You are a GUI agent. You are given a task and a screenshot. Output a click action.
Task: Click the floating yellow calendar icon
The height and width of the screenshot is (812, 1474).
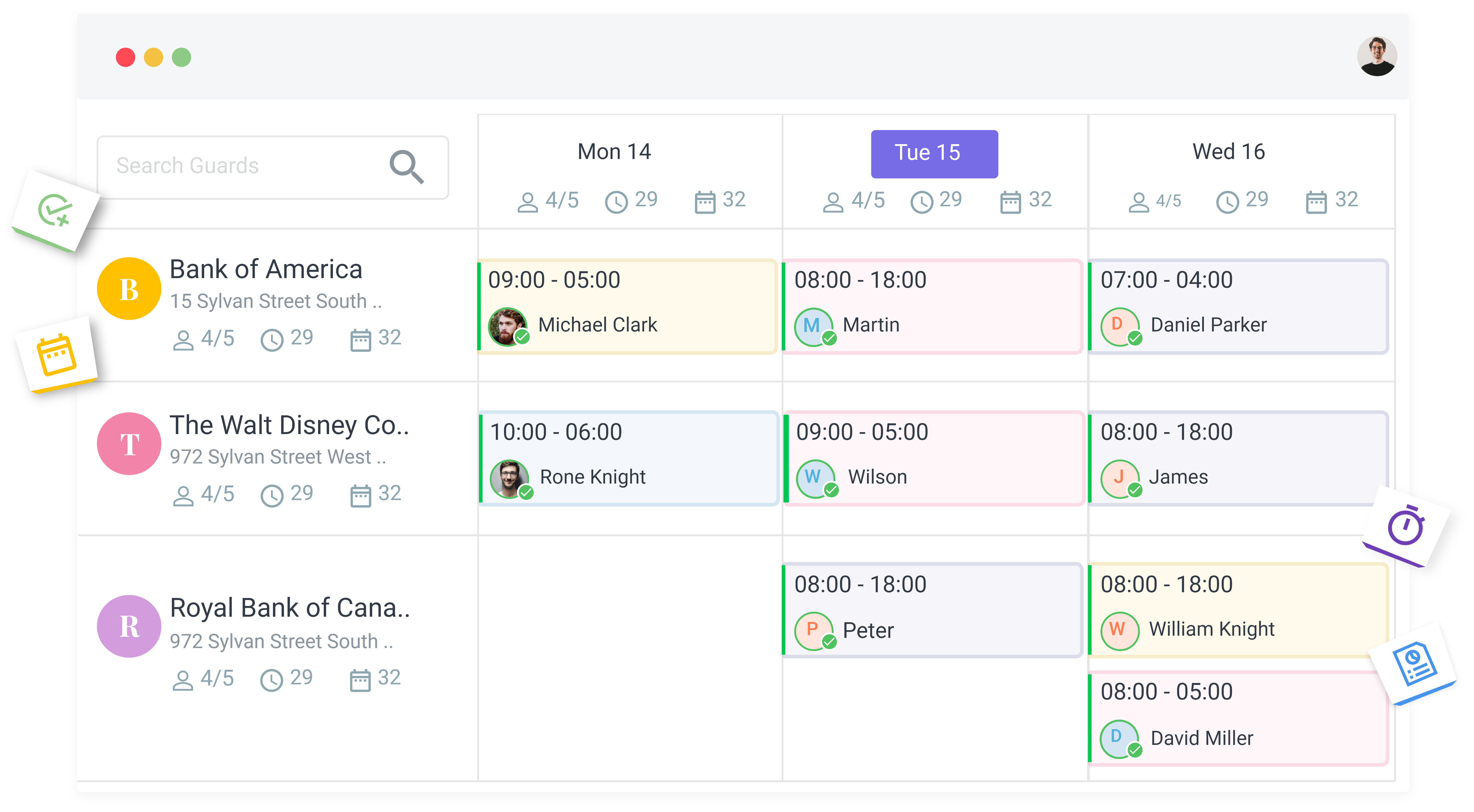(x=56, y=355)
